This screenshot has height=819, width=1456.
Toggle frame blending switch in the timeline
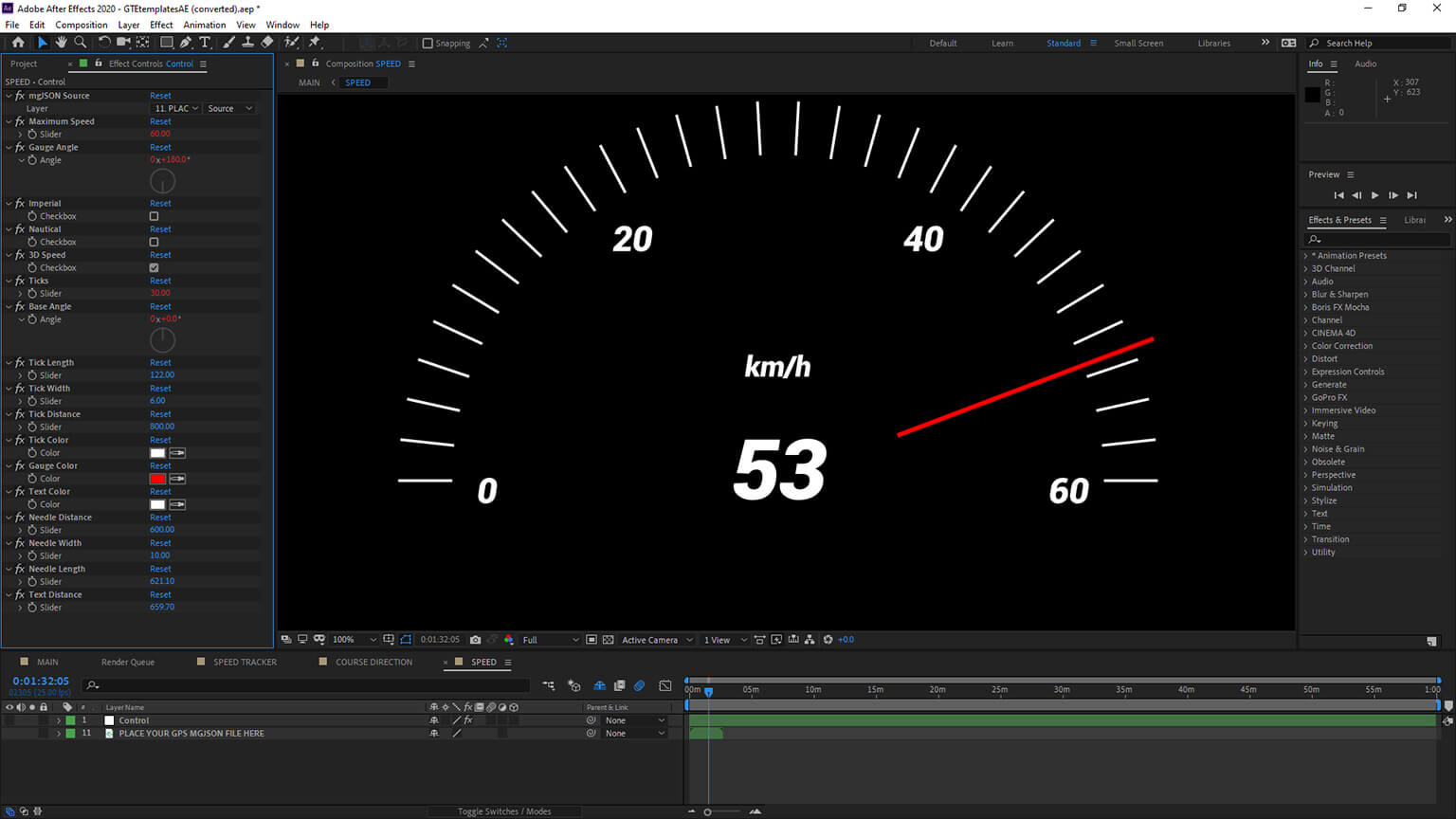click(619, 685)
